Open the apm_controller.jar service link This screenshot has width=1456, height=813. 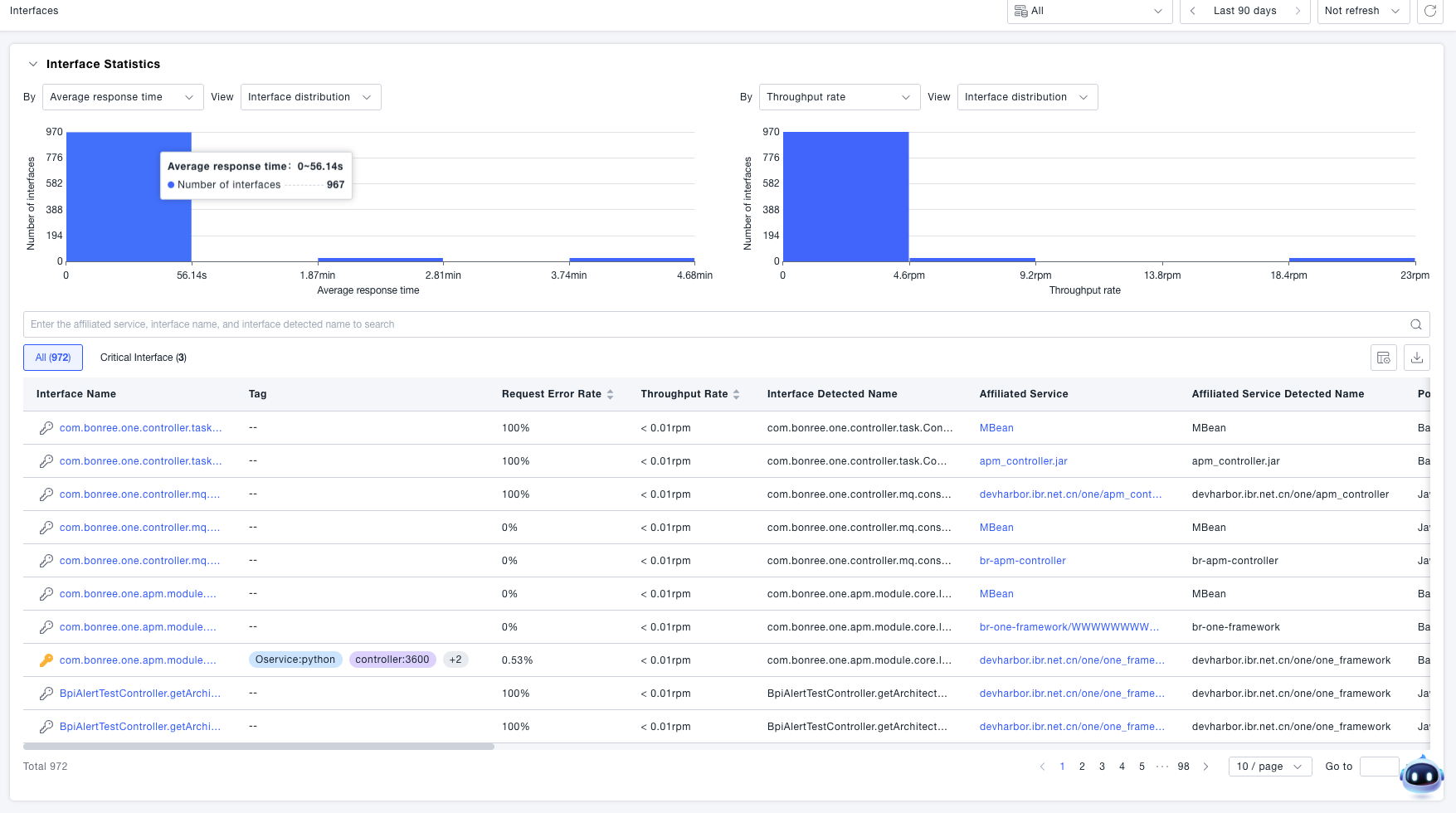click(x=1023, y=461)
